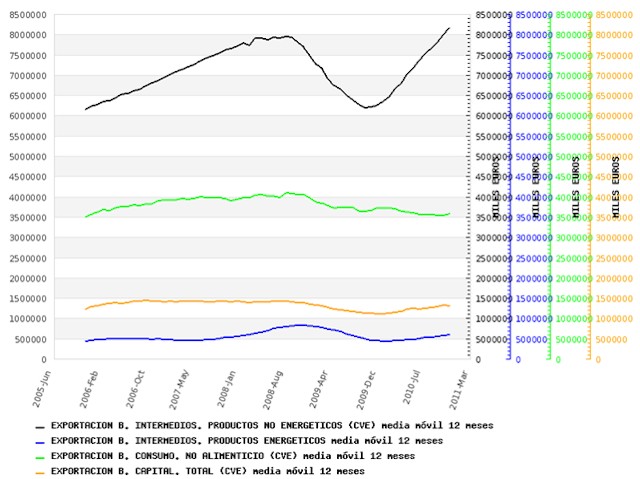Click the 2005-Jun x-axis date label
This screenshot has width=640, height=479.
coord(38,387)
